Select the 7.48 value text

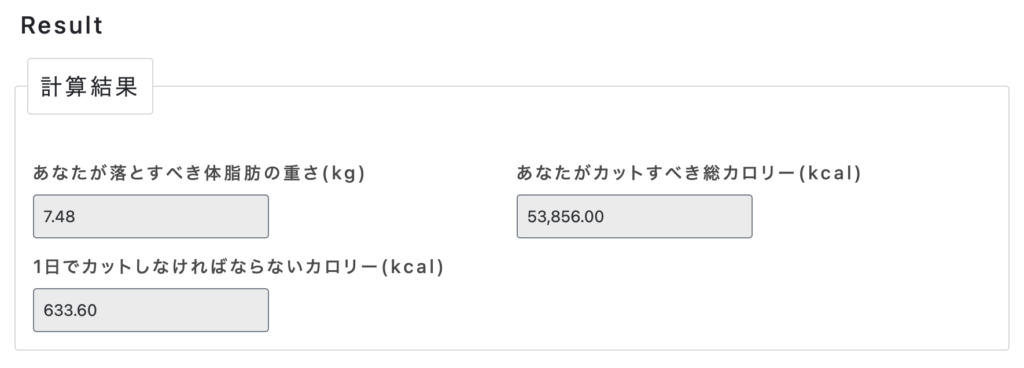pyautogui.click(x=59, y=217)
